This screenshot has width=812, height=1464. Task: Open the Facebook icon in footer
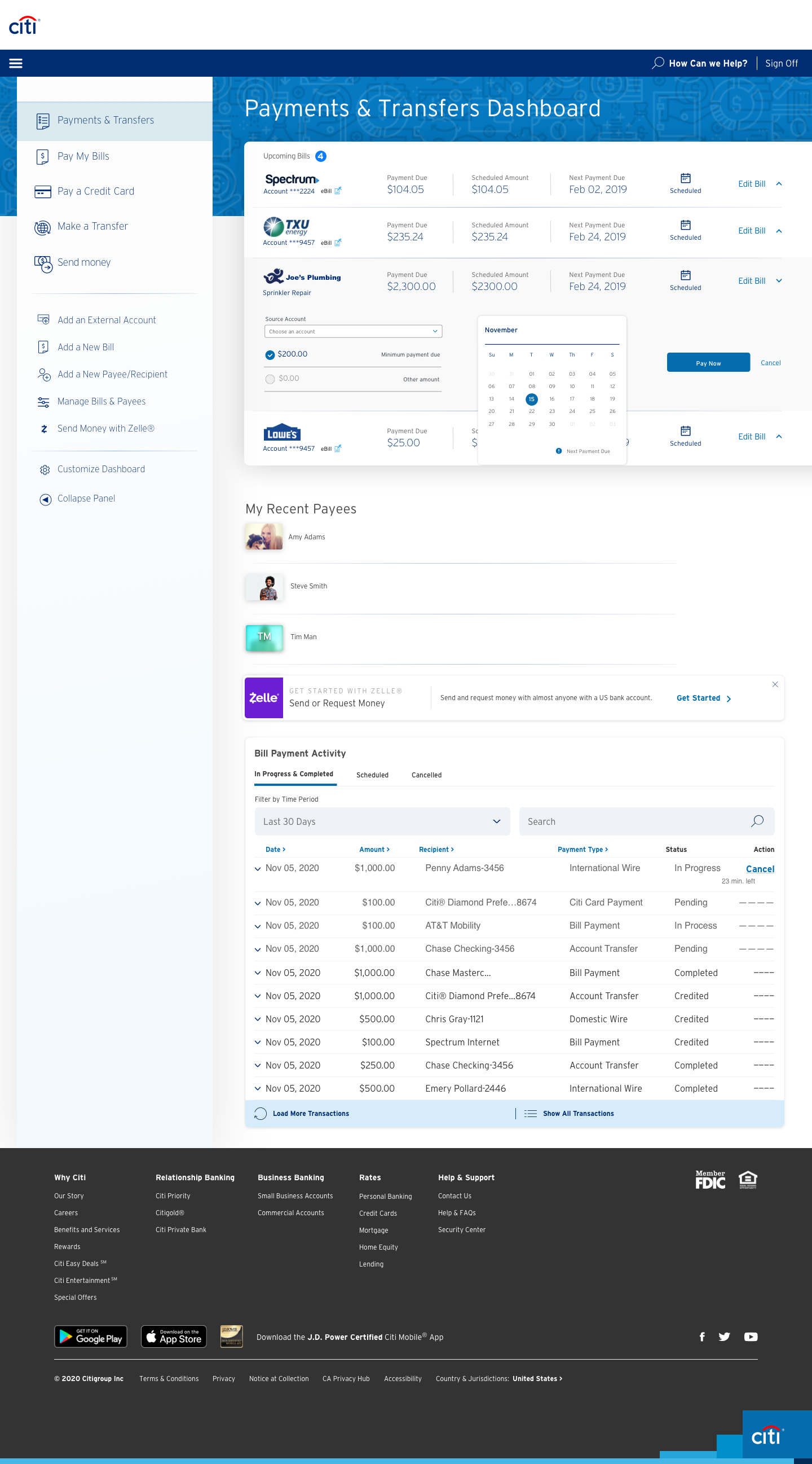pos(702,1336)
